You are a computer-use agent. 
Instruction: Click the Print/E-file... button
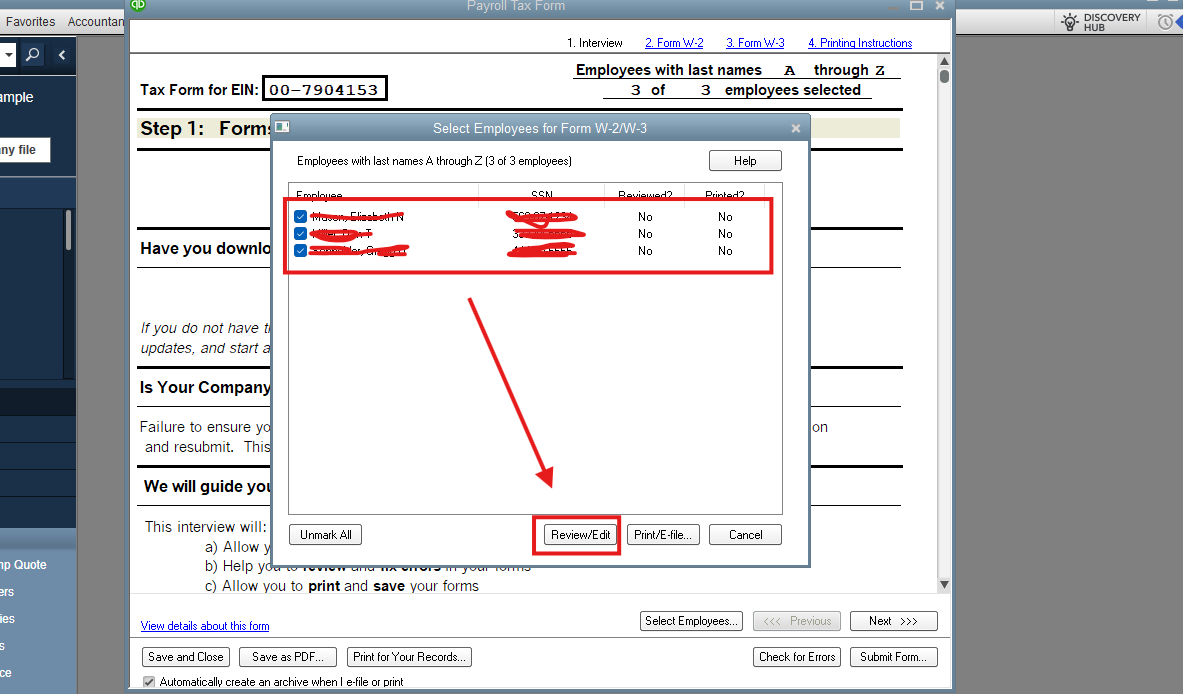[663, 535]
